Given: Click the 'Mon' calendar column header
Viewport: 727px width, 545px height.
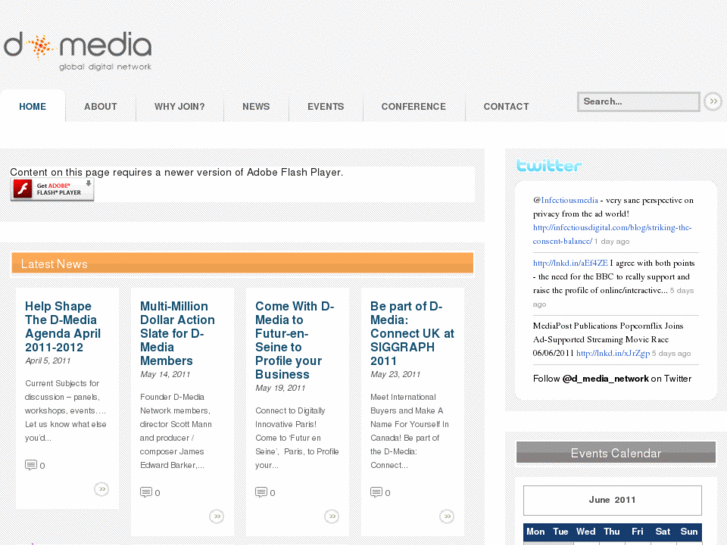Looking at the screenshot, I should click(536, 532).
